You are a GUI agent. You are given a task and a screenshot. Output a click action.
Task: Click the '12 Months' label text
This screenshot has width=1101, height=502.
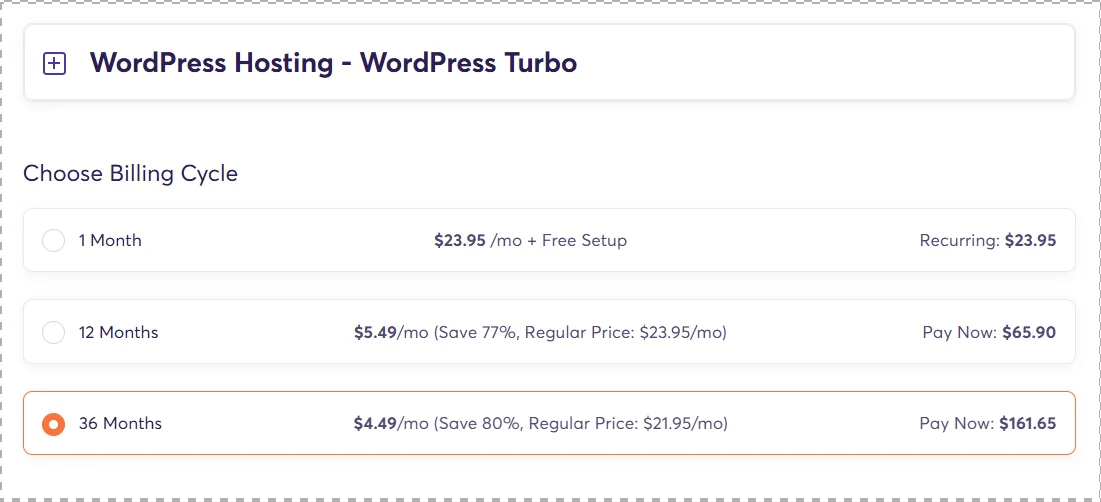pyautogui.click(x=118, y=332)
